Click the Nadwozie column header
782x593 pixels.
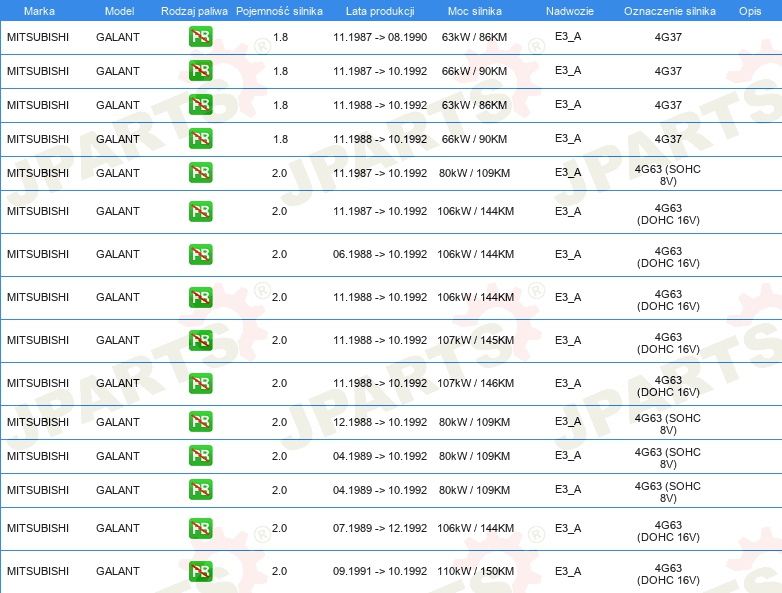[x=570, y=11]
